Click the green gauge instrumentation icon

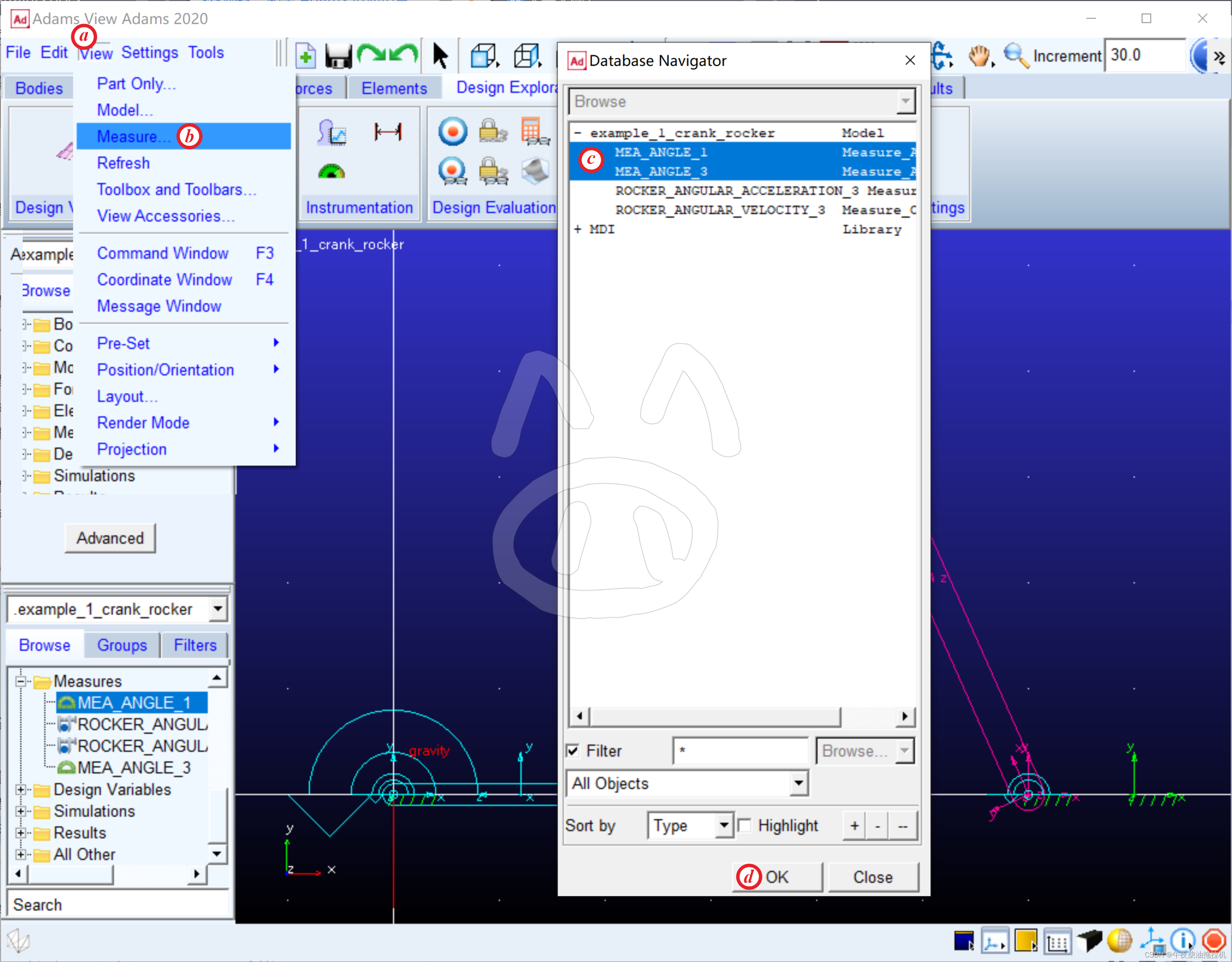(x=331, y=171)
